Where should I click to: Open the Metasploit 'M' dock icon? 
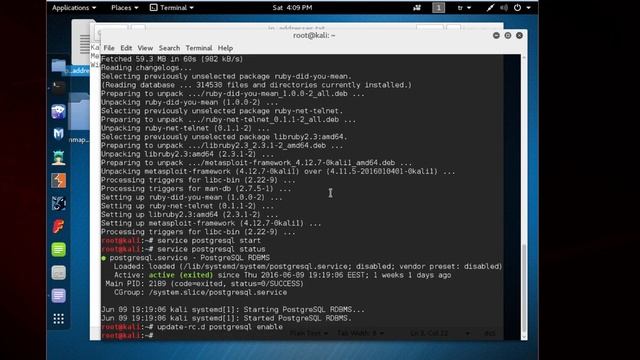pos(58,134)
